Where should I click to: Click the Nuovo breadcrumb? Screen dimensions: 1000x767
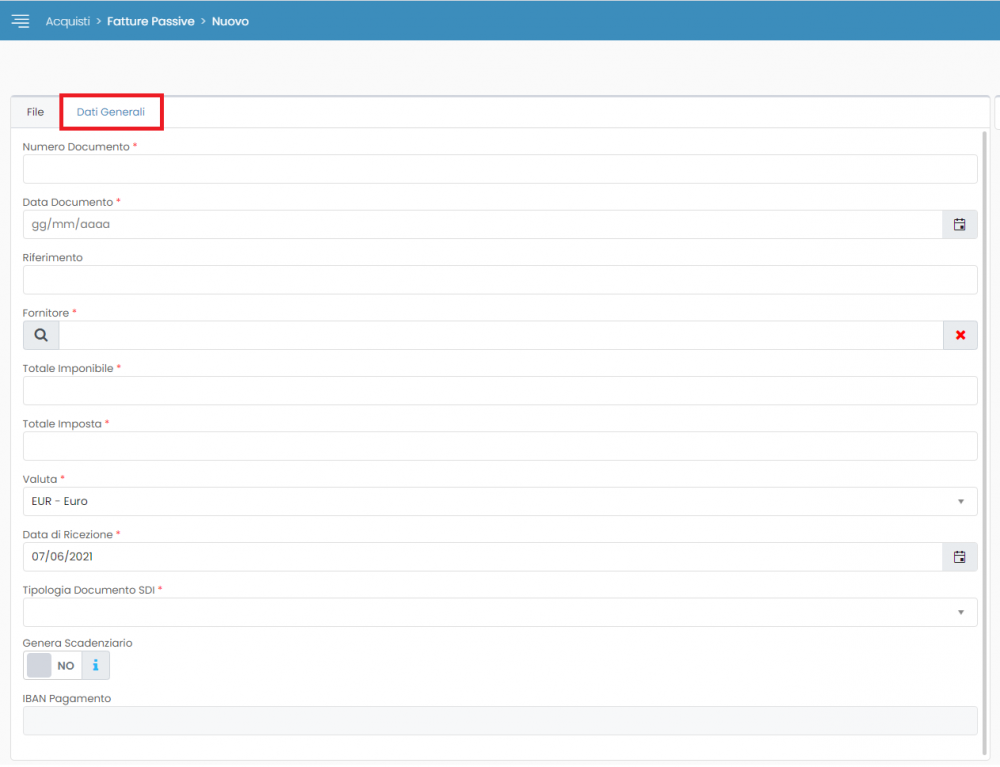(x=230, y=22)
